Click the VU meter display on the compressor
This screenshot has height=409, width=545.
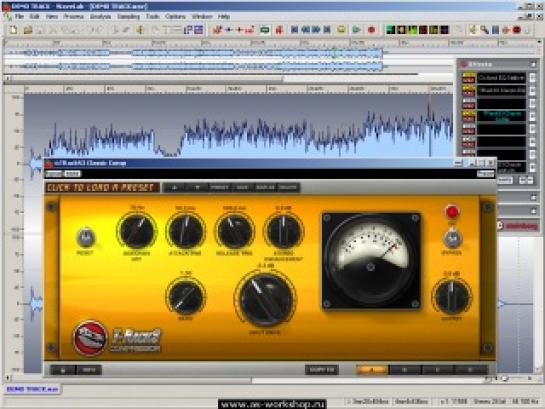click(x=372, y=261)
